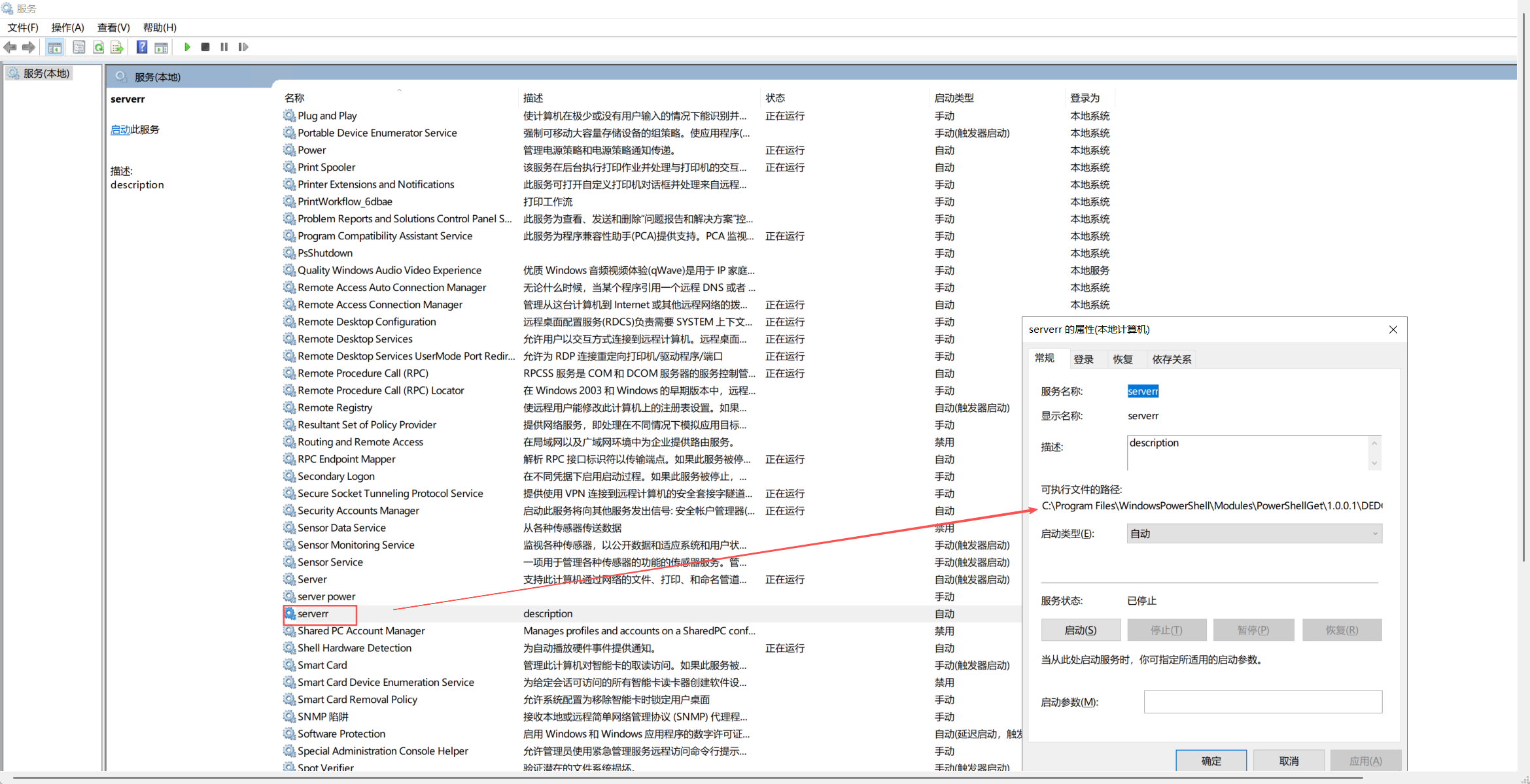
Task: Click the 启动参数(M) input field
Action: click(x=1262, y=702)
